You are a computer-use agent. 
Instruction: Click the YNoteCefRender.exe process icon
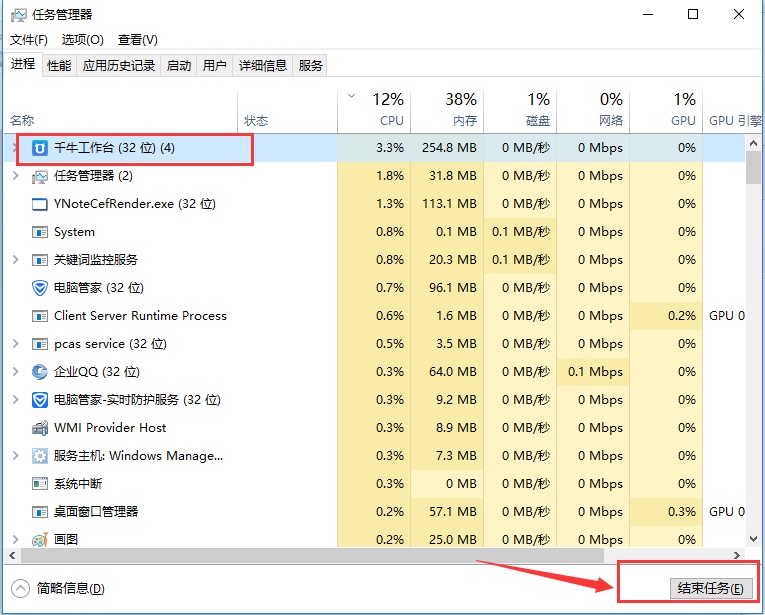click(40, 204)
